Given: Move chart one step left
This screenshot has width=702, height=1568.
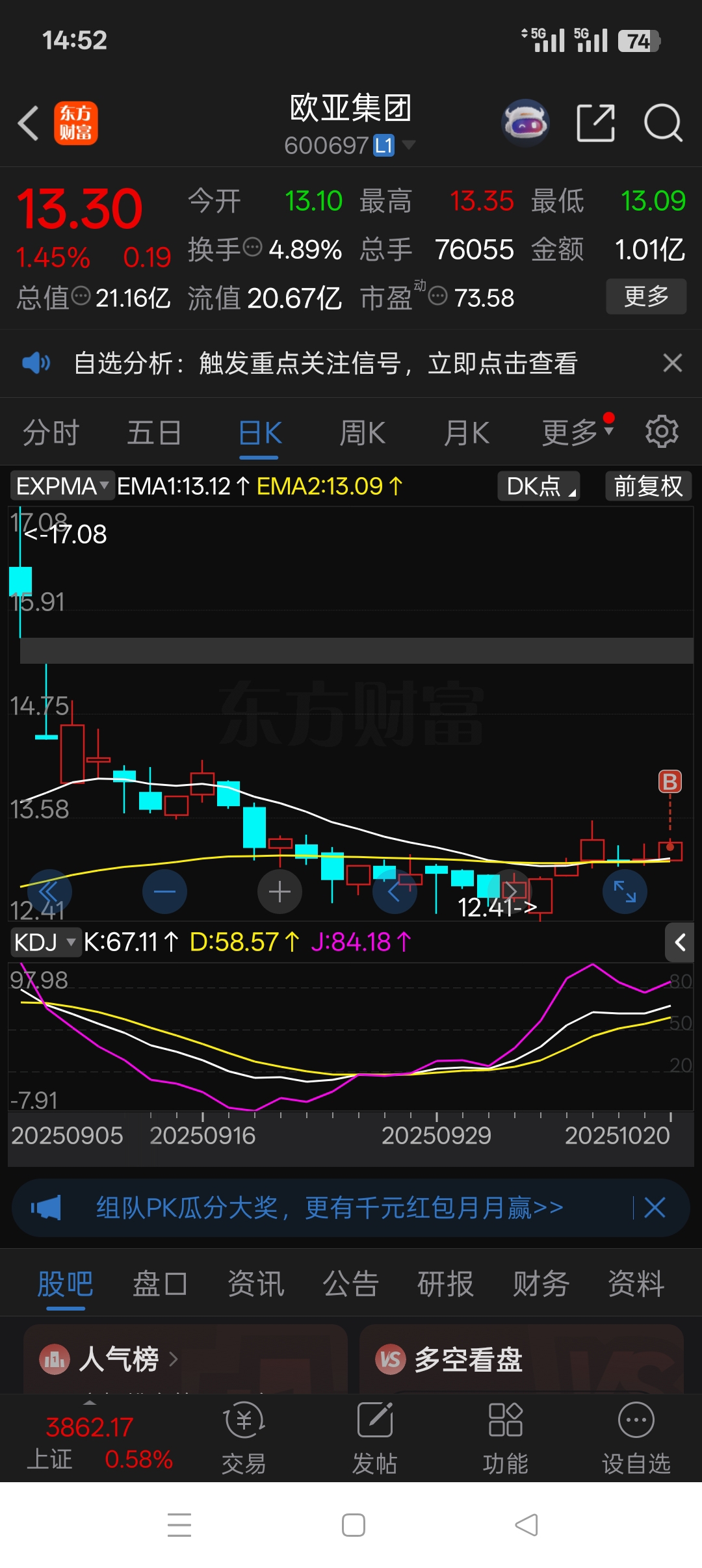Looking at the screenshot, I should pos(395,891).
